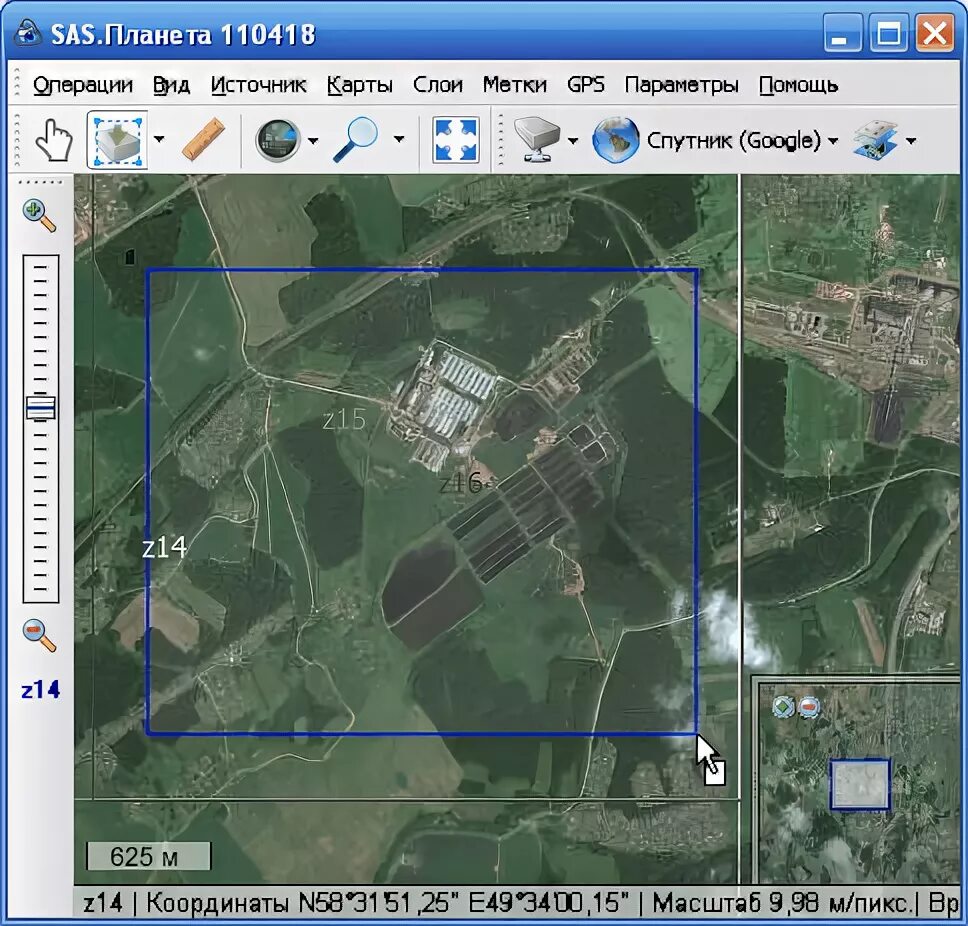Activate the rectangular selection tool
Screen dimensions: 968x926
[x=117, y=140]
